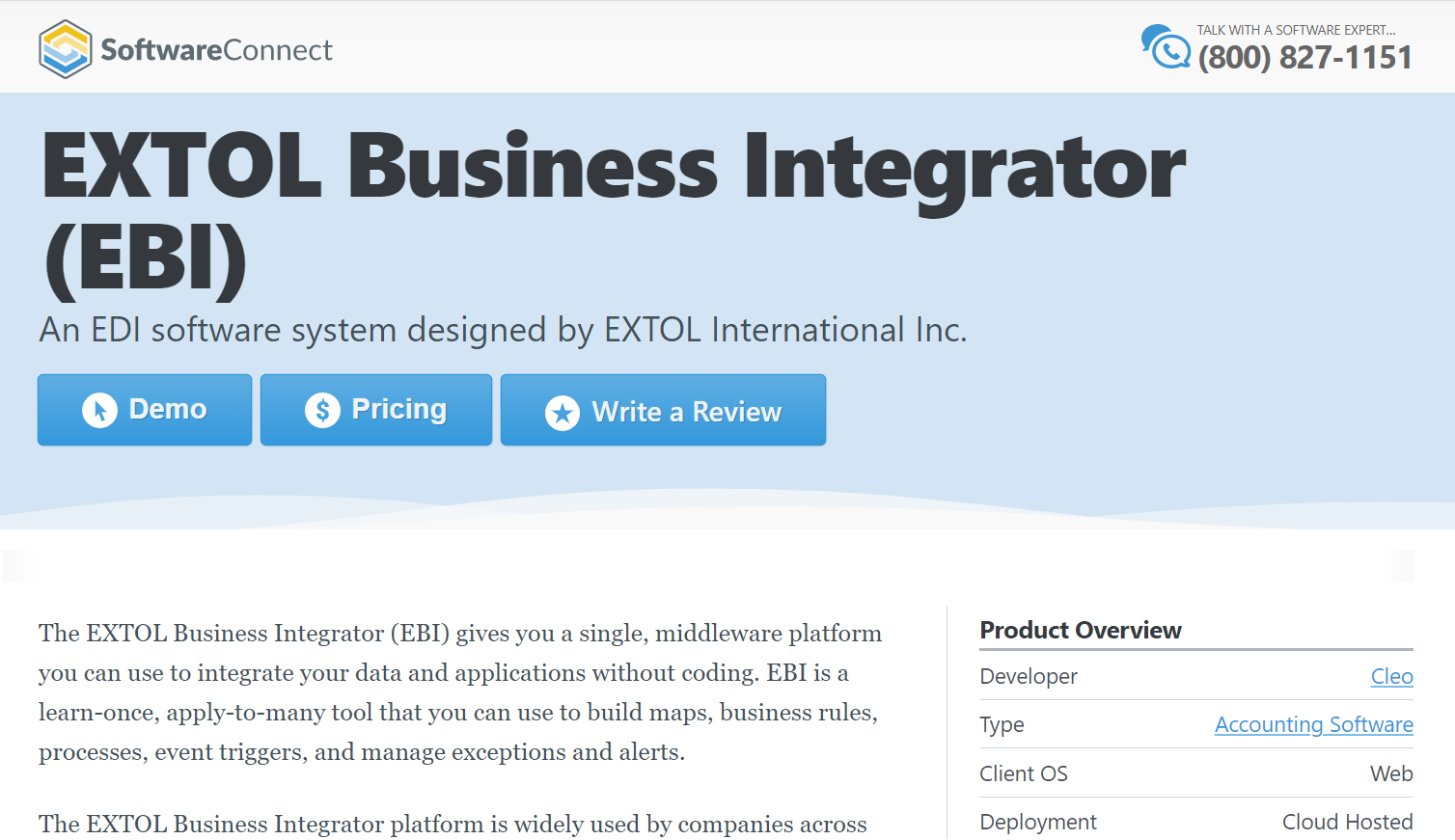Viewport: 1455px width, 840px height.
Task: Click the Product Overview heading
Action: click(x=1080, y=630)
